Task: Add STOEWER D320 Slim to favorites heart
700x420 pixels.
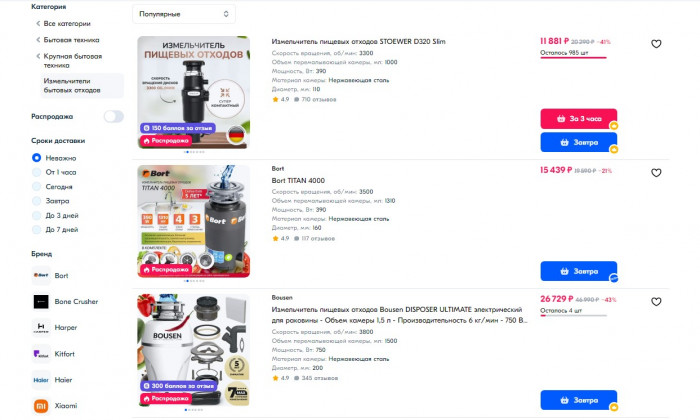Action: tap(656, 44)
